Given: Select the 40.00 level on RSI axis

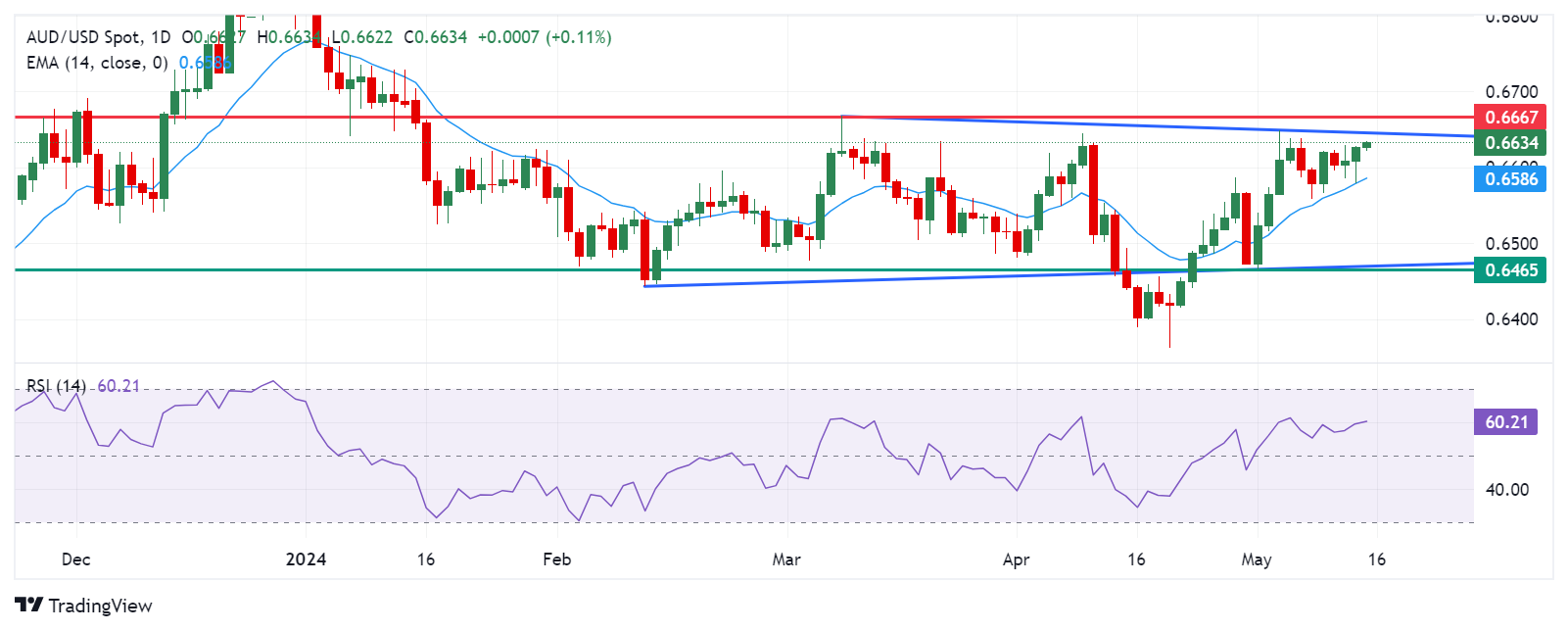Looking at the screenshot, I should coord(1506,489).
